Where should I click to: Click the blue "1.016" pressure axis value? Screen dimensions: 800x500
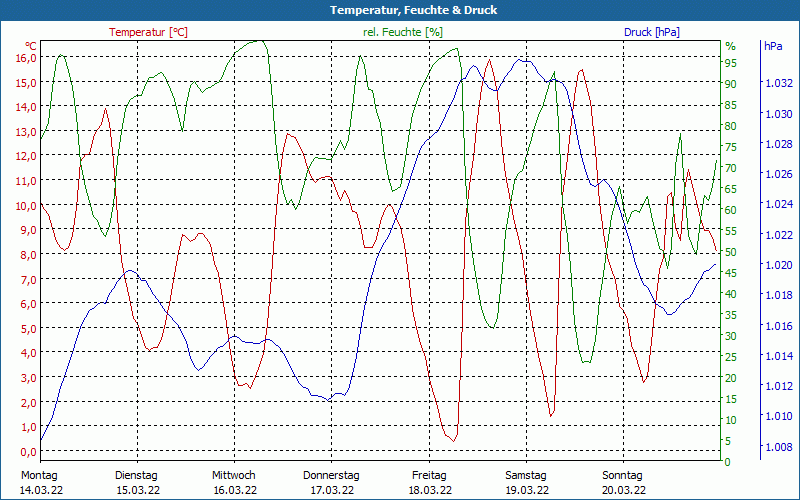(x=779, y=326)
